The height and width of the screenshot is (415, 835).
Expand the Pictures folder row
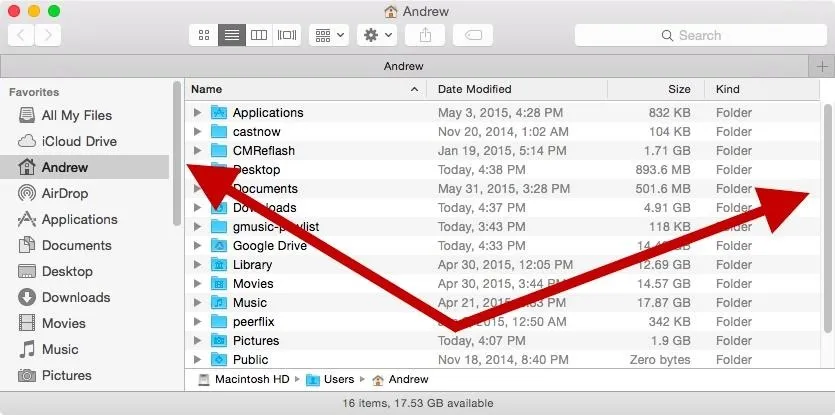coord(198,340)
